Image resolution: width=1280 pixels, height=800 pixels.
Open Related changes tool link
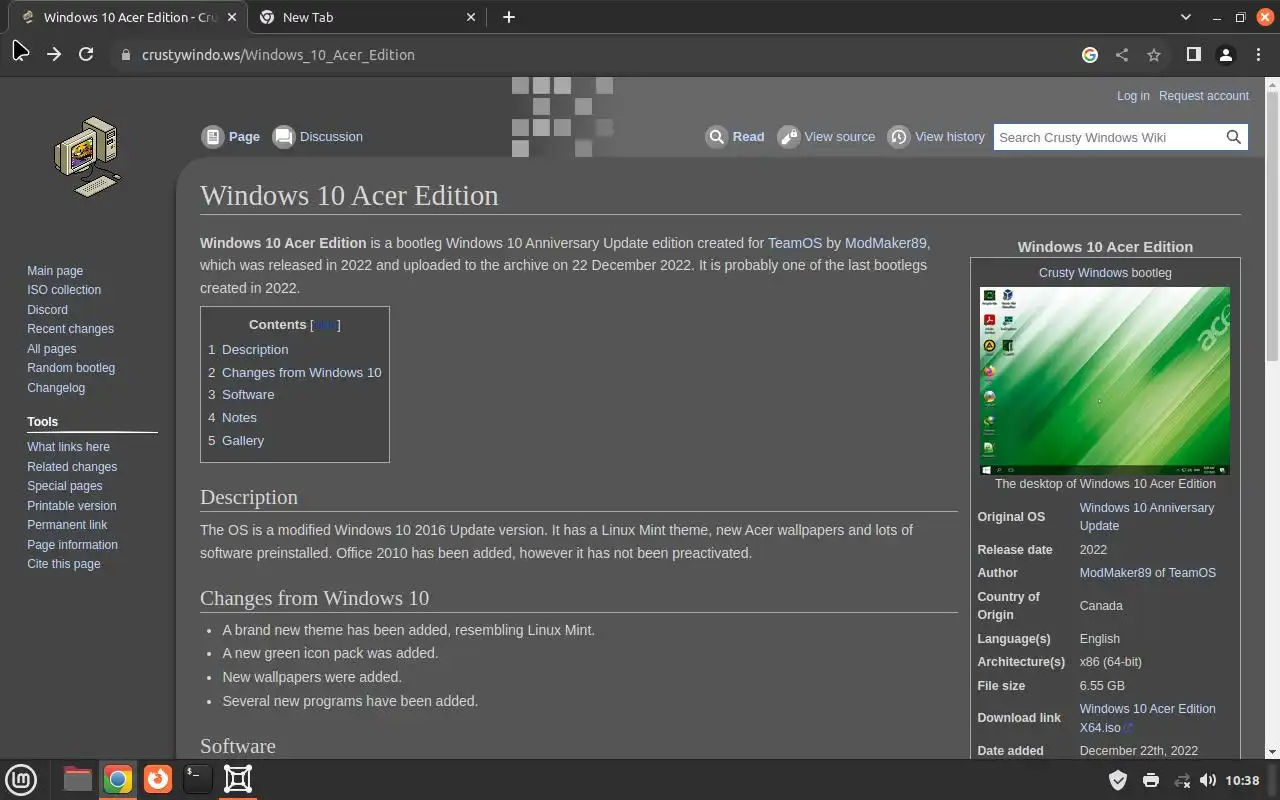[x=72, y=467]
